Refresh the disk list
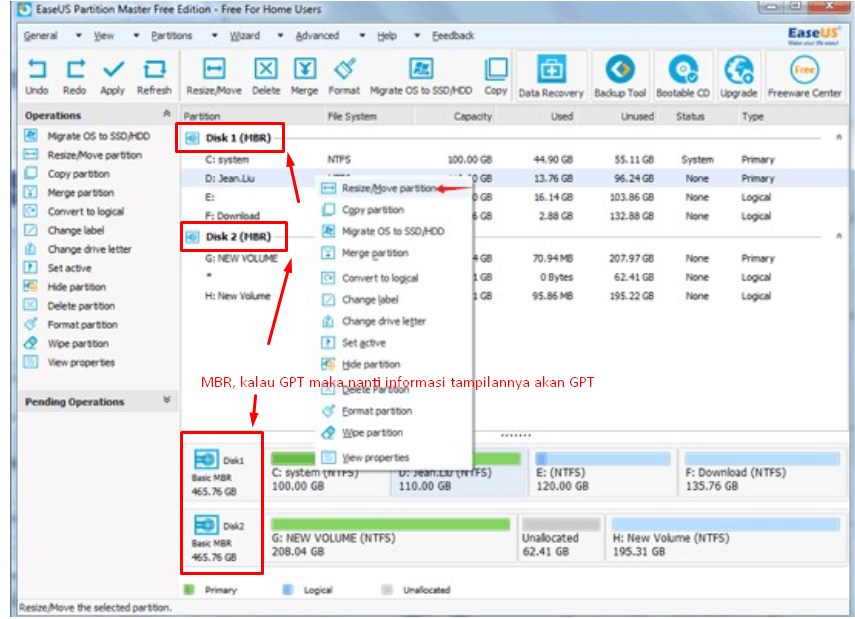The image size is (855, 619). pyautogui.click(x=154, y=76)
